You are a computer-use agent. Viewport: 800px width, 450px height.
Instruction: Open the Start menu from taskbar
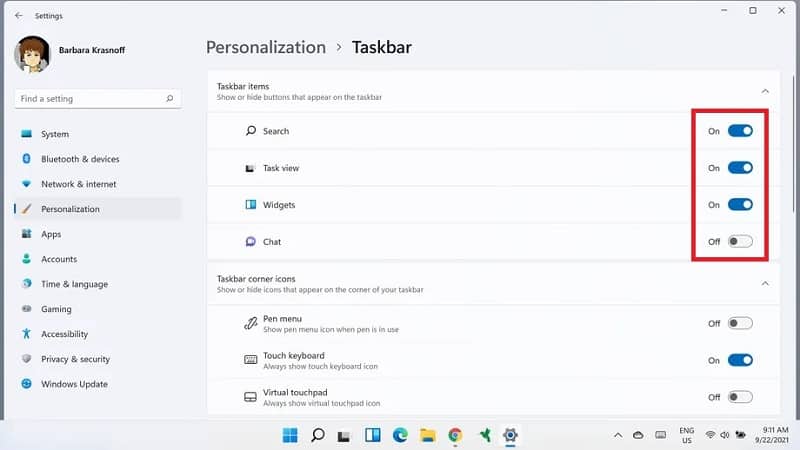(x=290, y=435)
